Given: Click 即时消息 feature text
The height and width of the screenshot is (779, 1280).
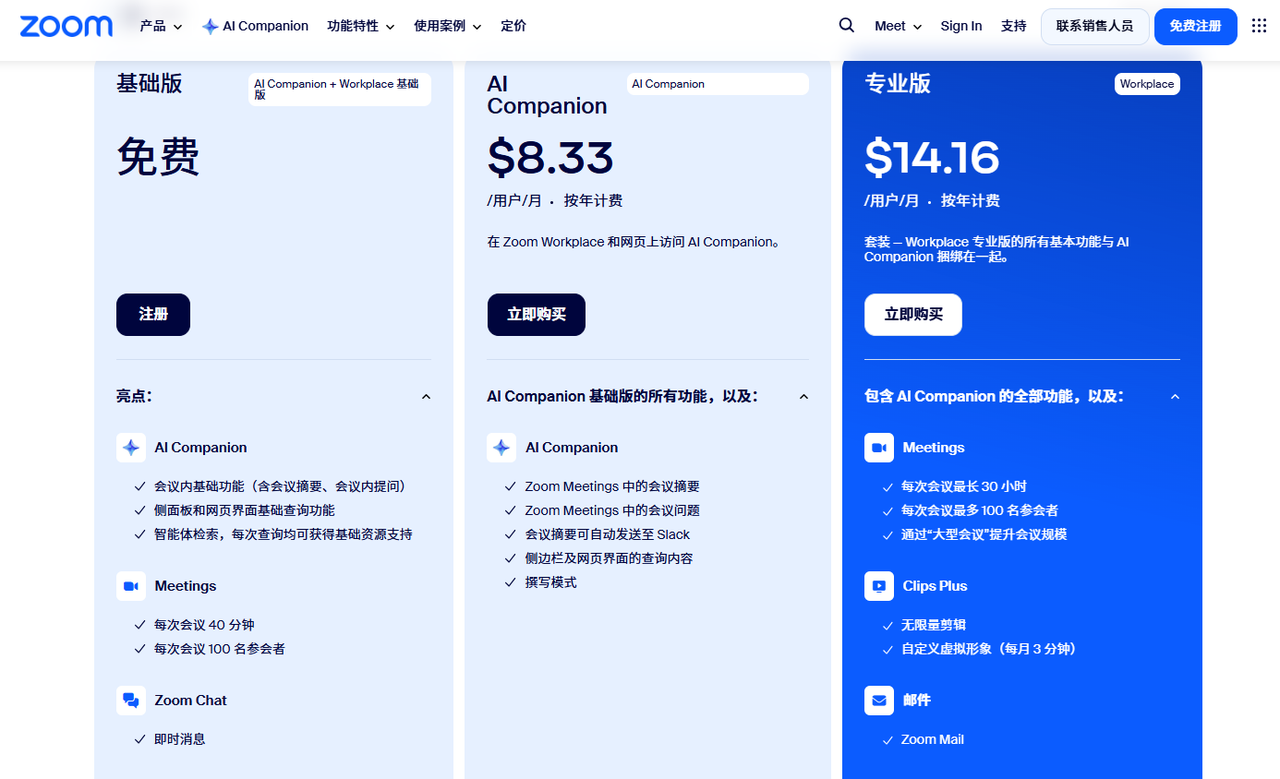Looking at the screenshot, I should click(x=179, y=740).
